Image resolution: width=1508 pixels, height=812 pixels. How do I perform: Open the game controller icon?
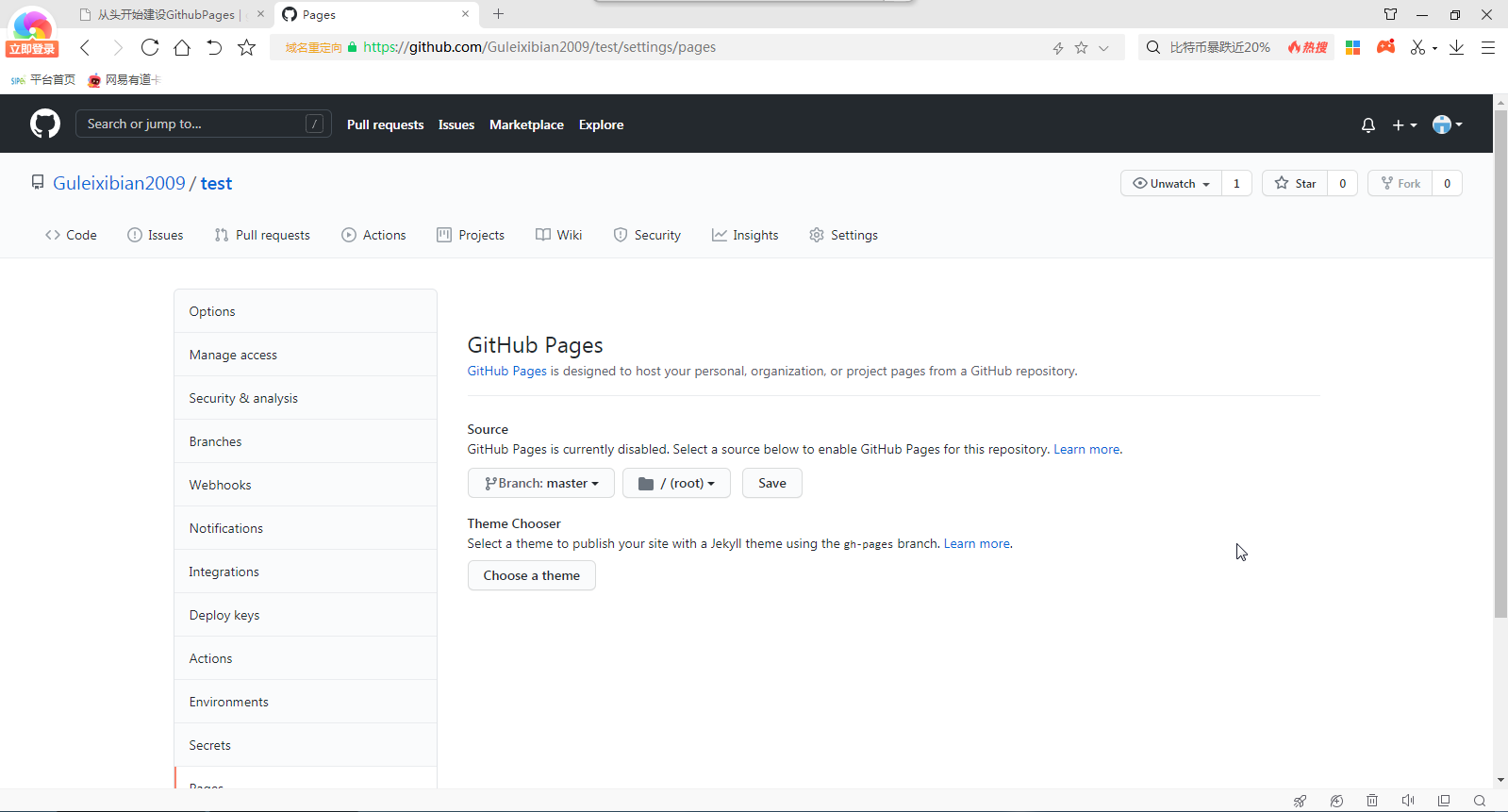(1385, 46)
